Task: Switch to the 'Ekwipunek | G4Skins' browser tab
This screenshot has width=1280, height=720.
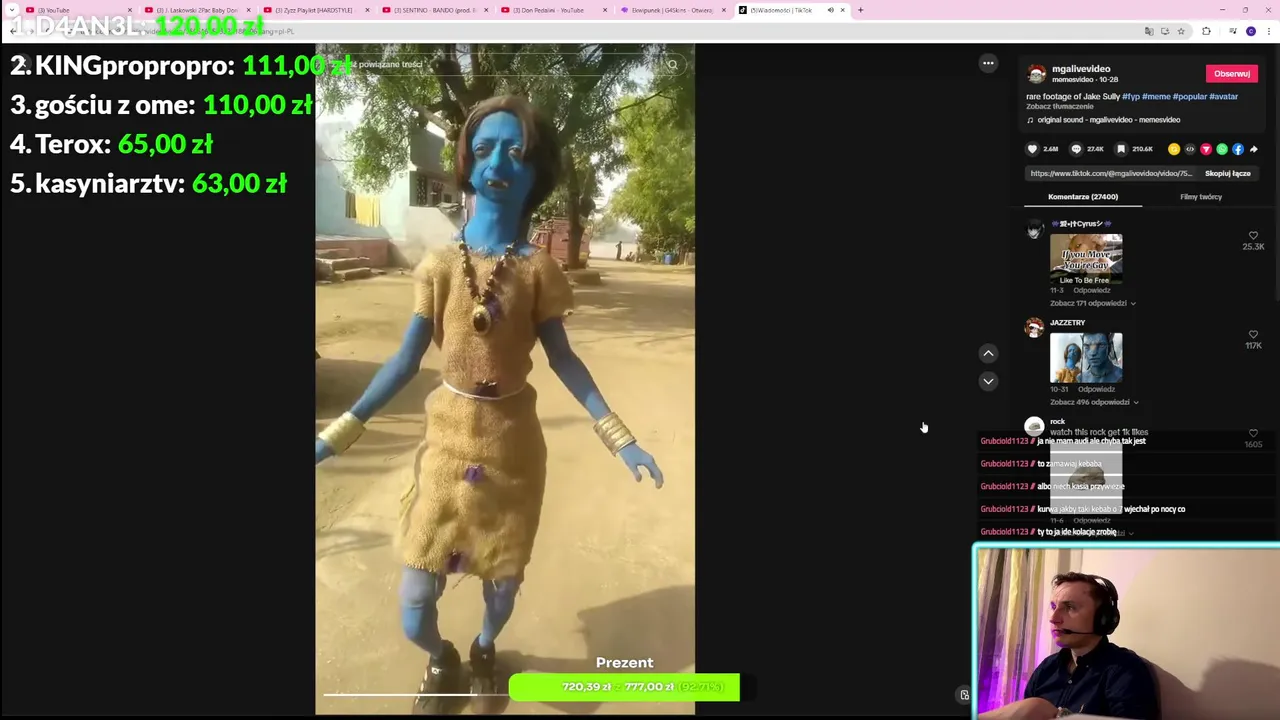Action: coord(673,10)
